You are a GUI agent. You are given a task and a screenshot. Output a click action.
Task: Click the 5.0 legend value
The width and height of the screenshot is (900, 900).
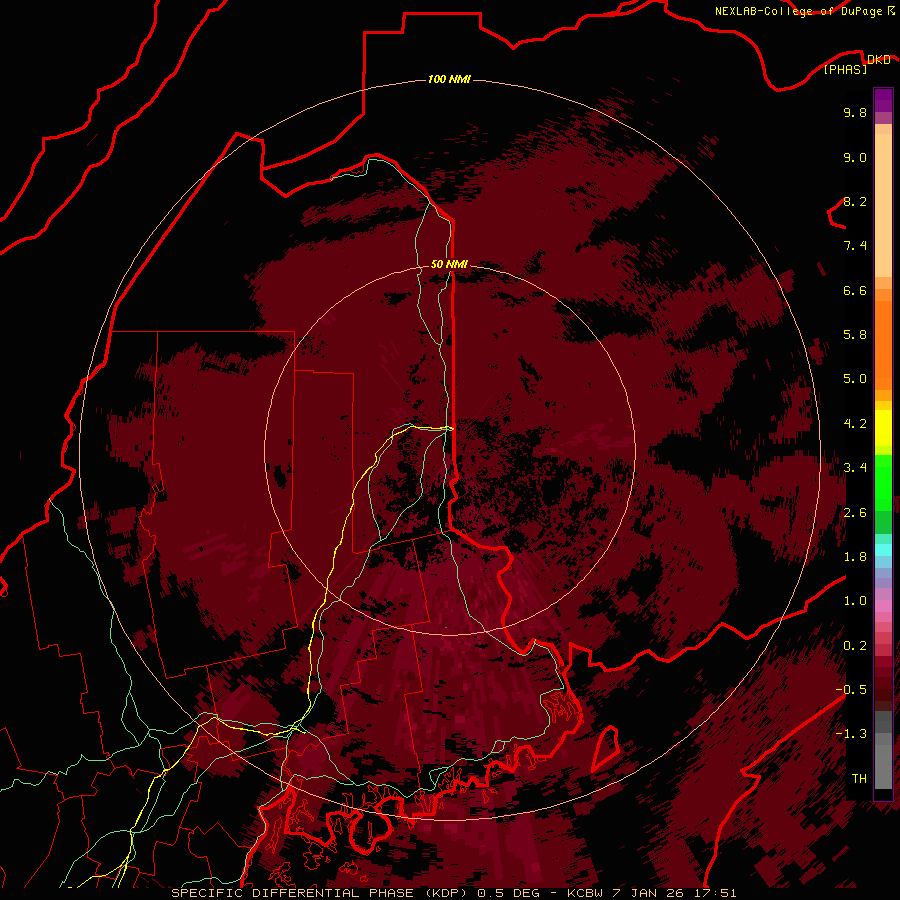[x=855, y=379]
